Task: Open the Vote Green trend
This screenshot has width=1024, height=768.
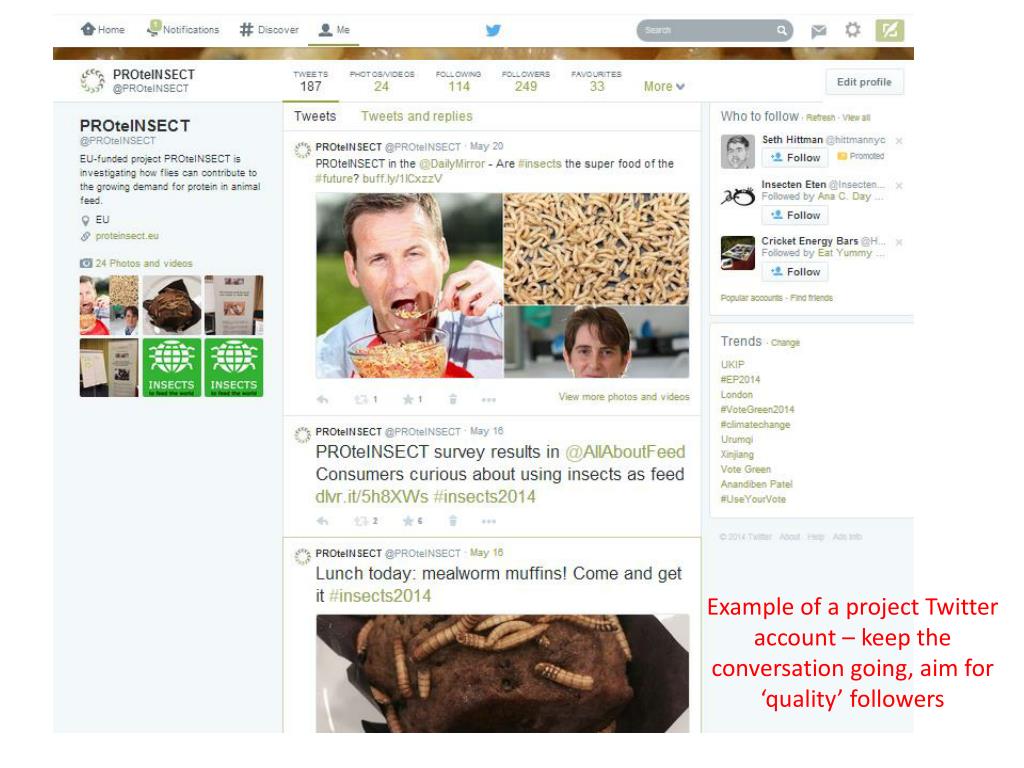Action: (745, 469)
